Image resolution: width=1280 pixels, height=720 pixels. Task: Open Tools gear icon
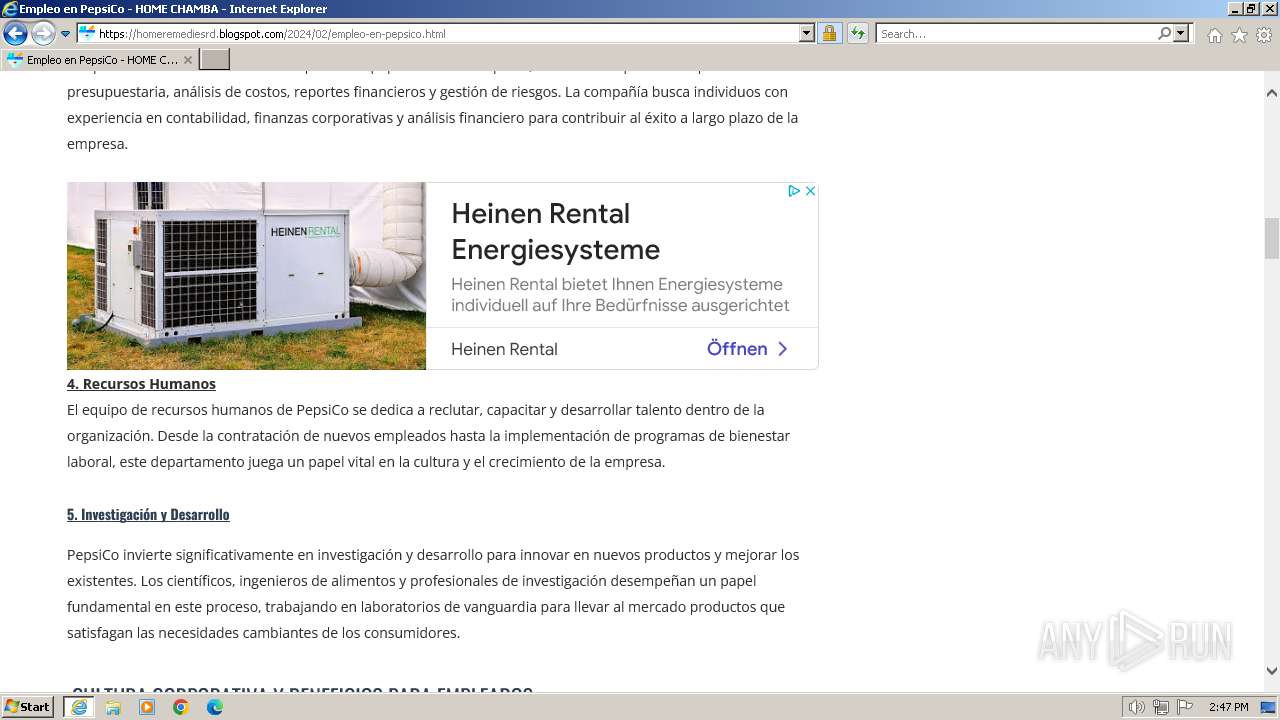tap(1264, 35)
